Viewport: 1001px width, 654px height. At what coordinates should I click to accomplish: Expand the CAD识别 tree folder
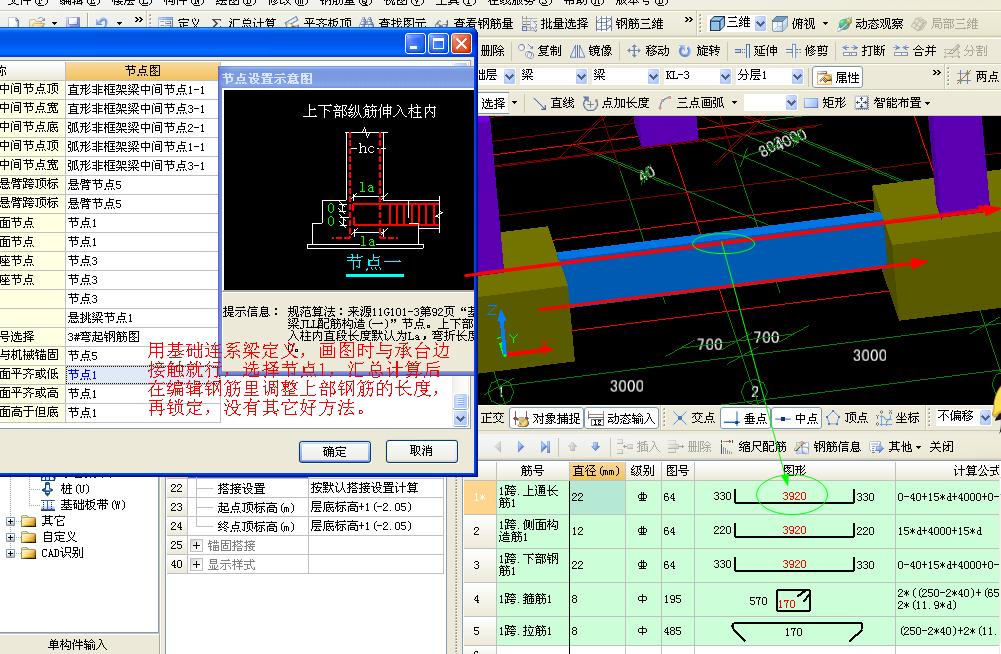click(x=10, y=553)
